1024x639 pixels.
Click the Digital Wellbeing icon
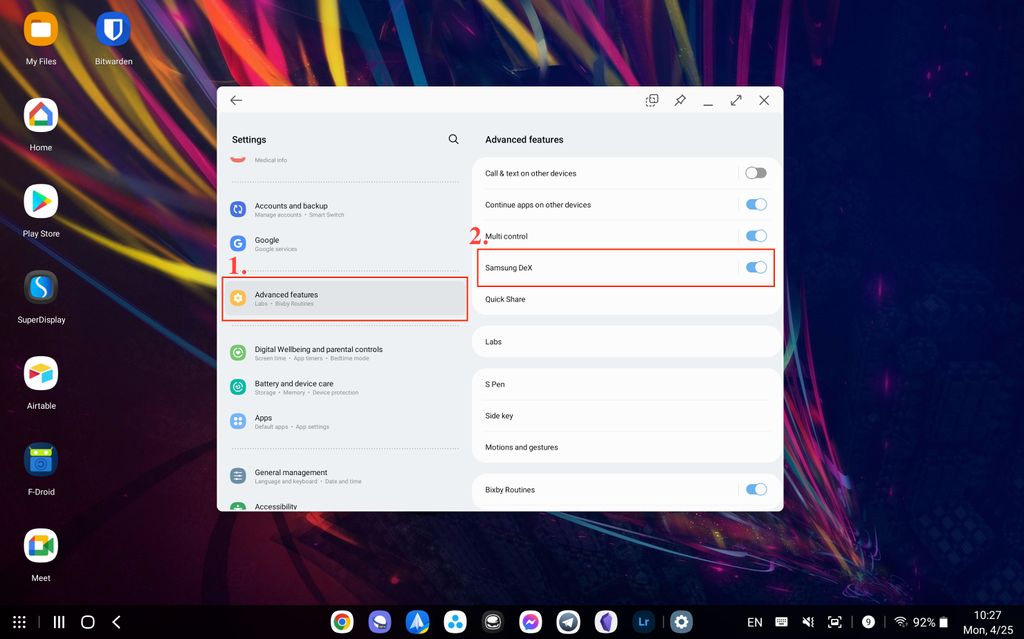237,352
